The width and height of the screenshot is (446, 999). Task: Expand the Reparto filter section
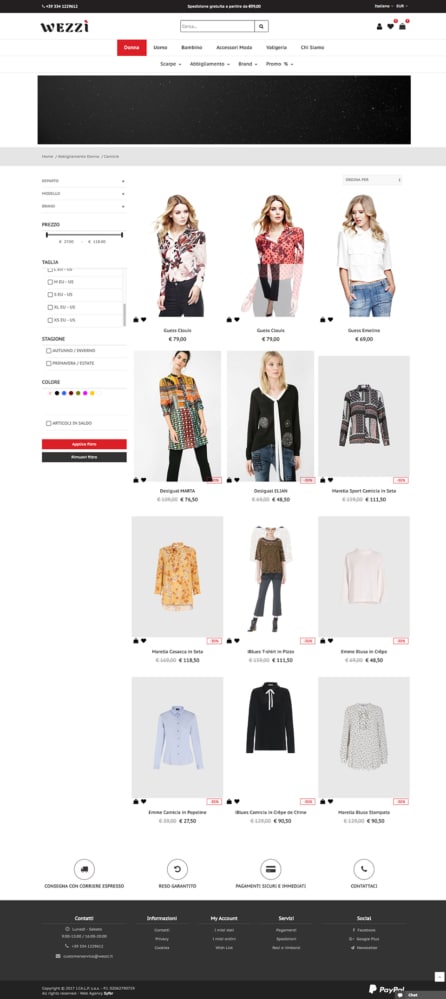coord(83,181)
